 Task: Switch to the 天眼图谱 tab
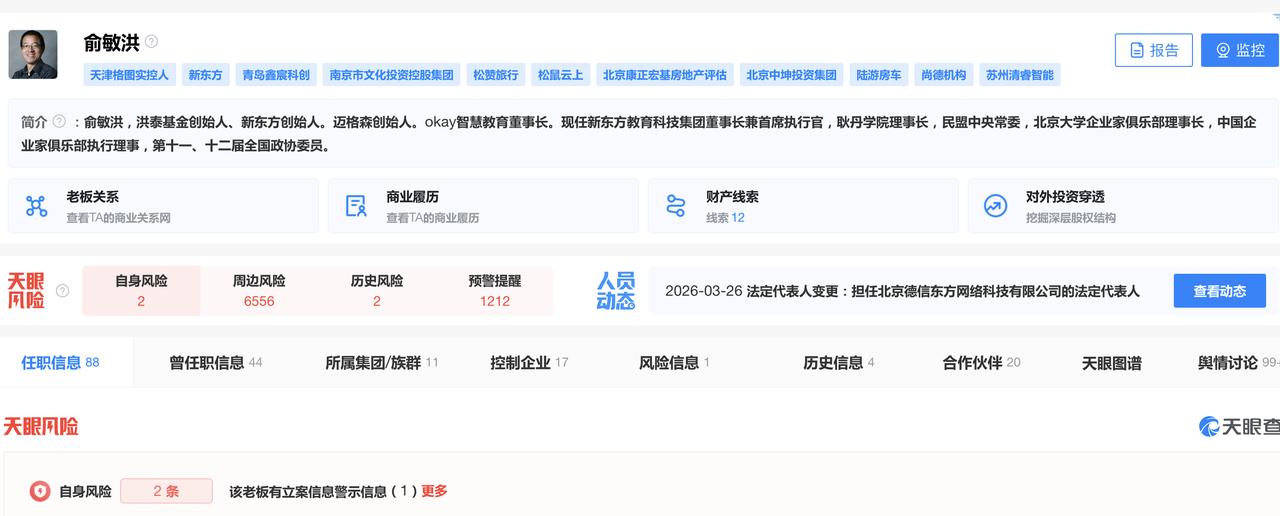[1112, 363]
